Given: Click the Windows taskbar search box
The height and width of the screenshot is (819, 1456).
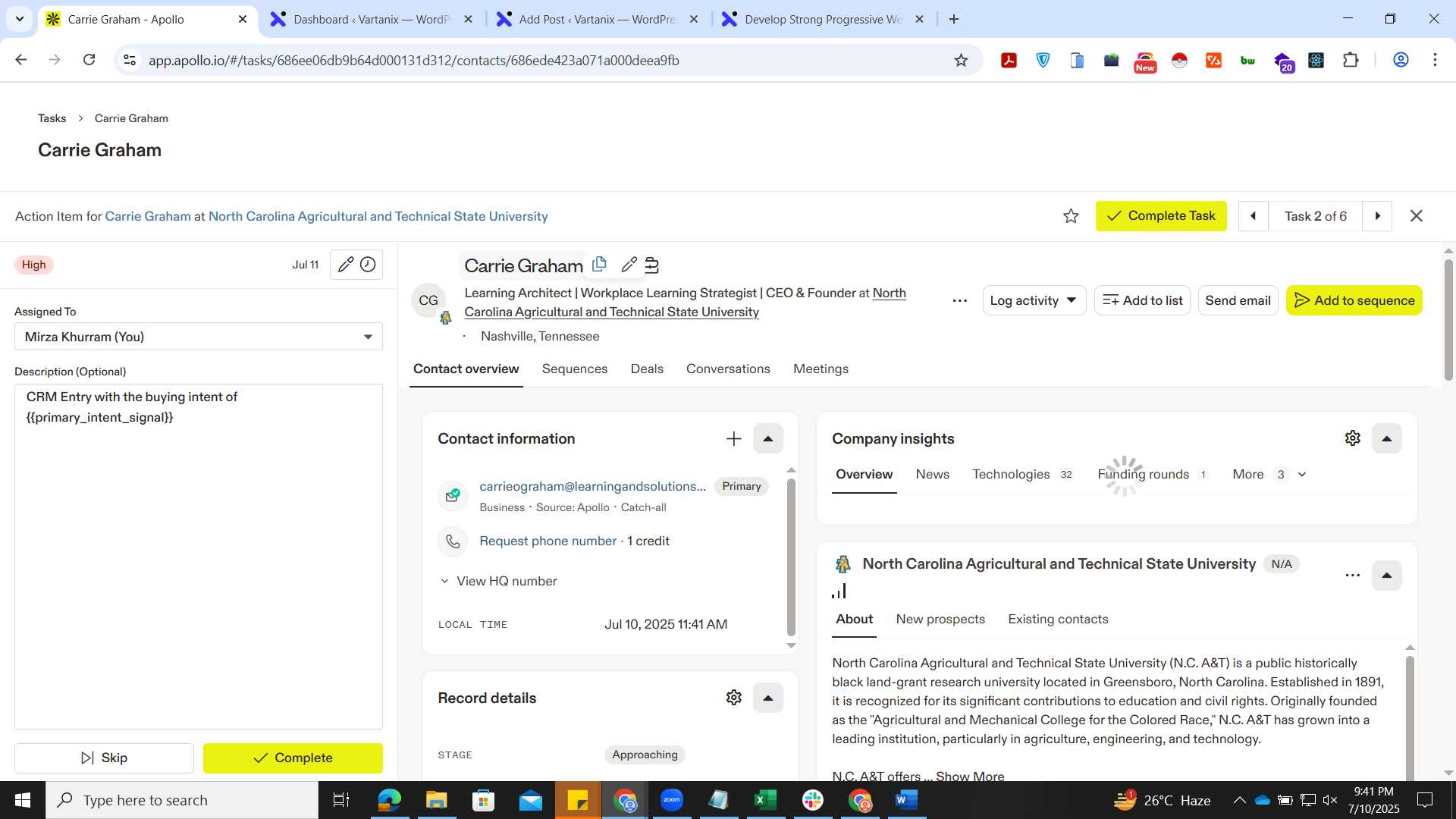Looking at the screenshot, I should pos(182,800).
